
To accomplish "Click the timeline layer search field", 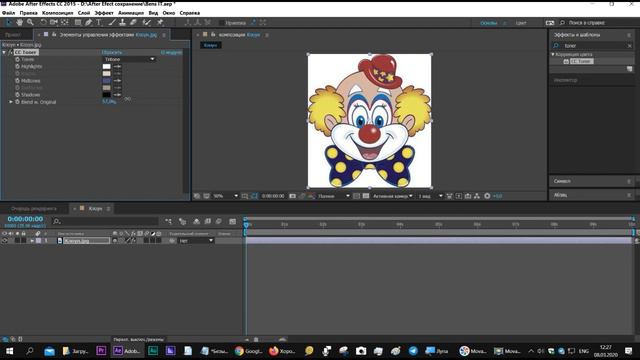I will (105, 221).
